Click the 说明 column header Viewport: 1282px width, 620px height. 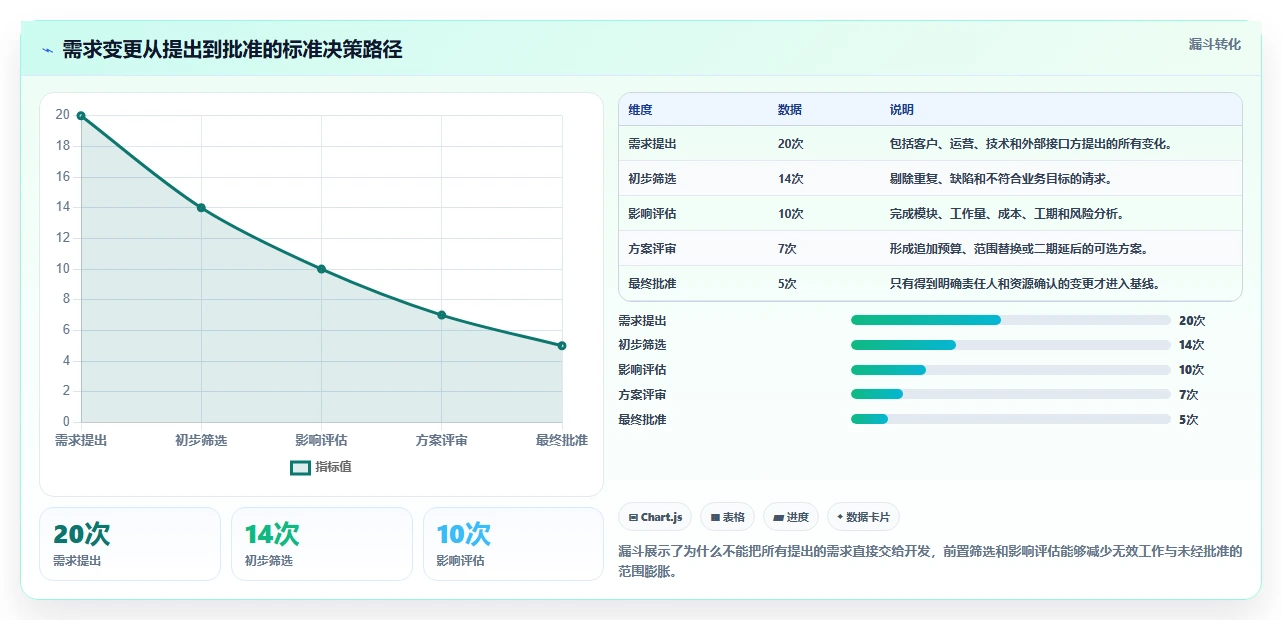point(902,110)
